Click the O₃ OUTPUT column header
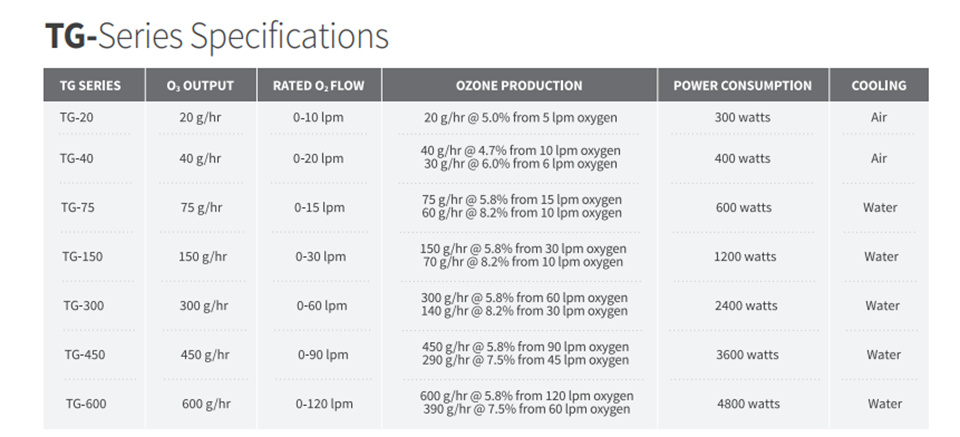 pos(200,86)
